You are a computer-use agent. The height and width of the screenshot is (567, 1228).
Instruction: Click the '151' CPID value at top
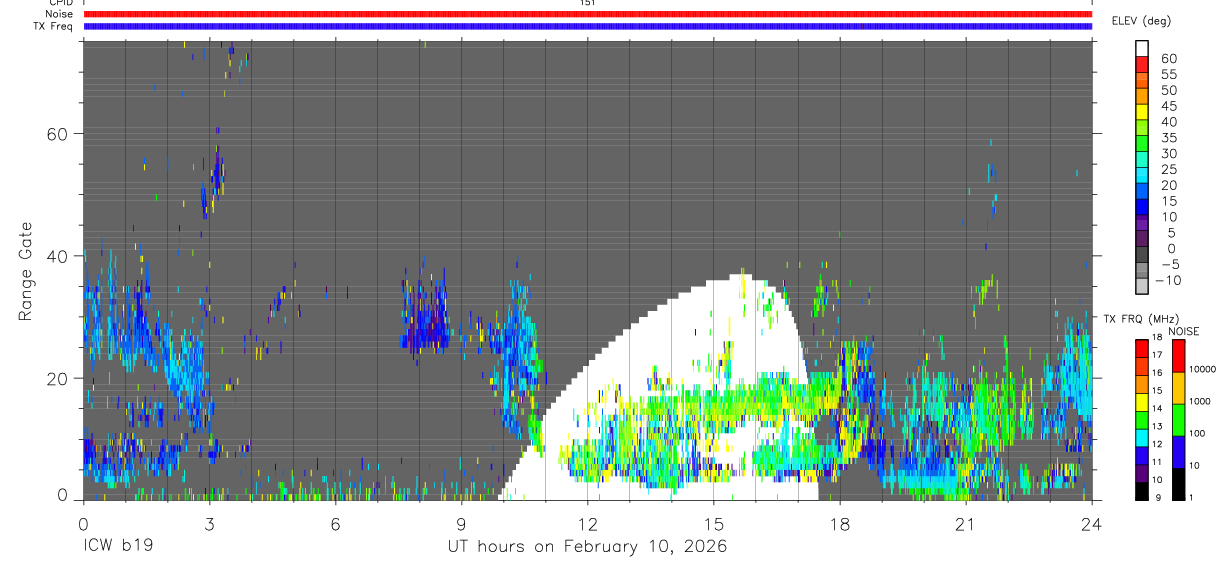(587, 3)
